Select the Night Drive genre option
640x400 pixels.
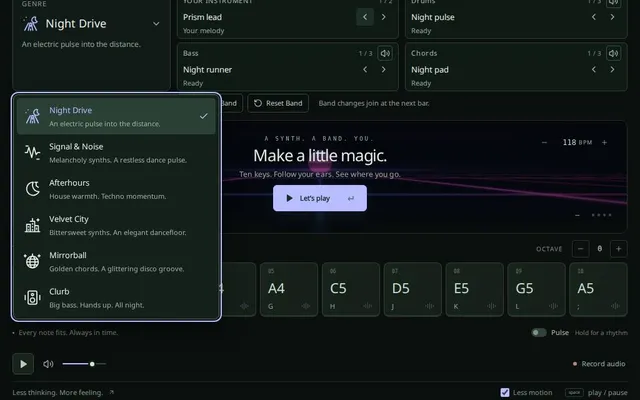(116, 116)
